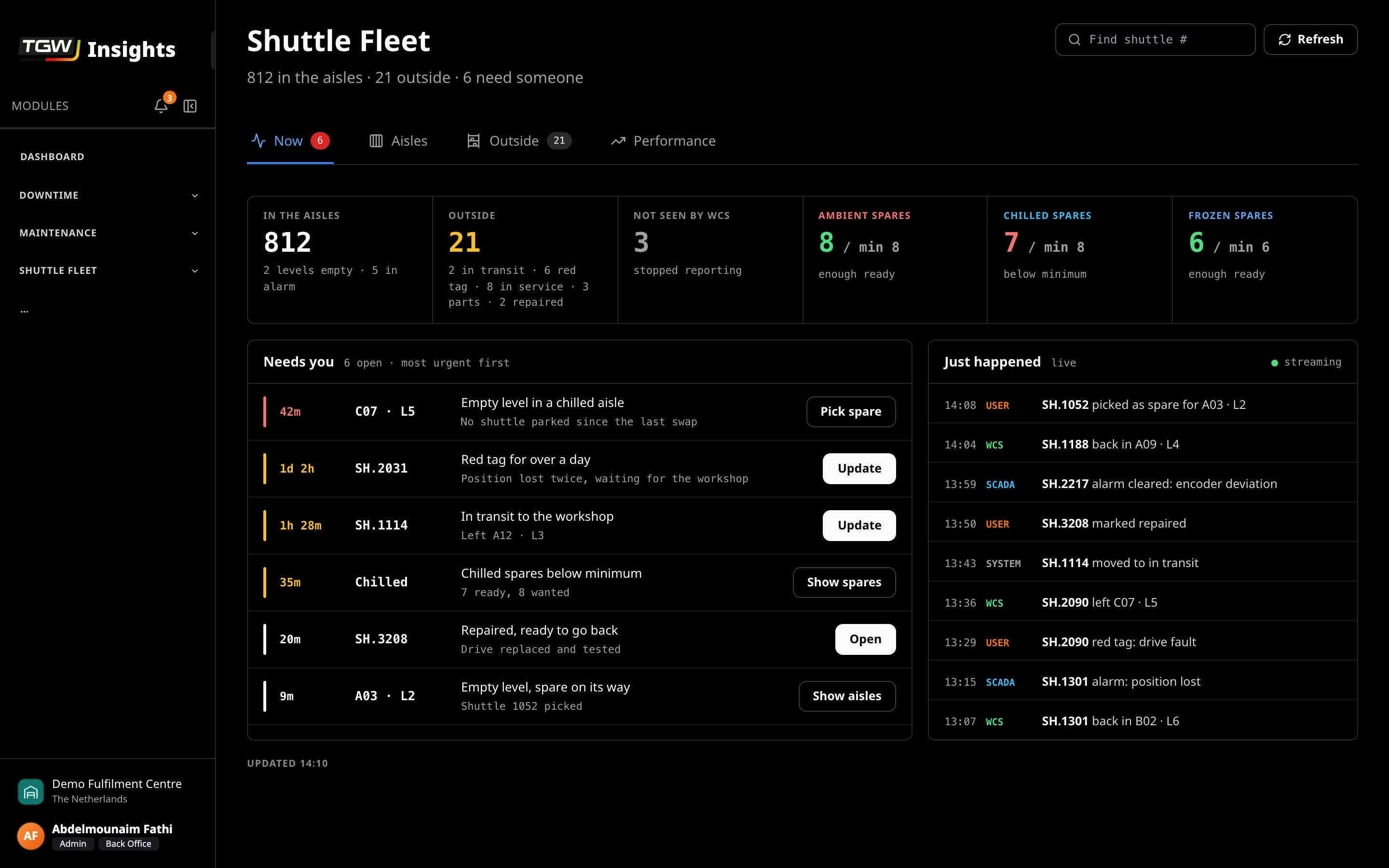Screen dimensions: 1389x868
Task: Click the '42m' age on C07 row
Action: (290, 412)
